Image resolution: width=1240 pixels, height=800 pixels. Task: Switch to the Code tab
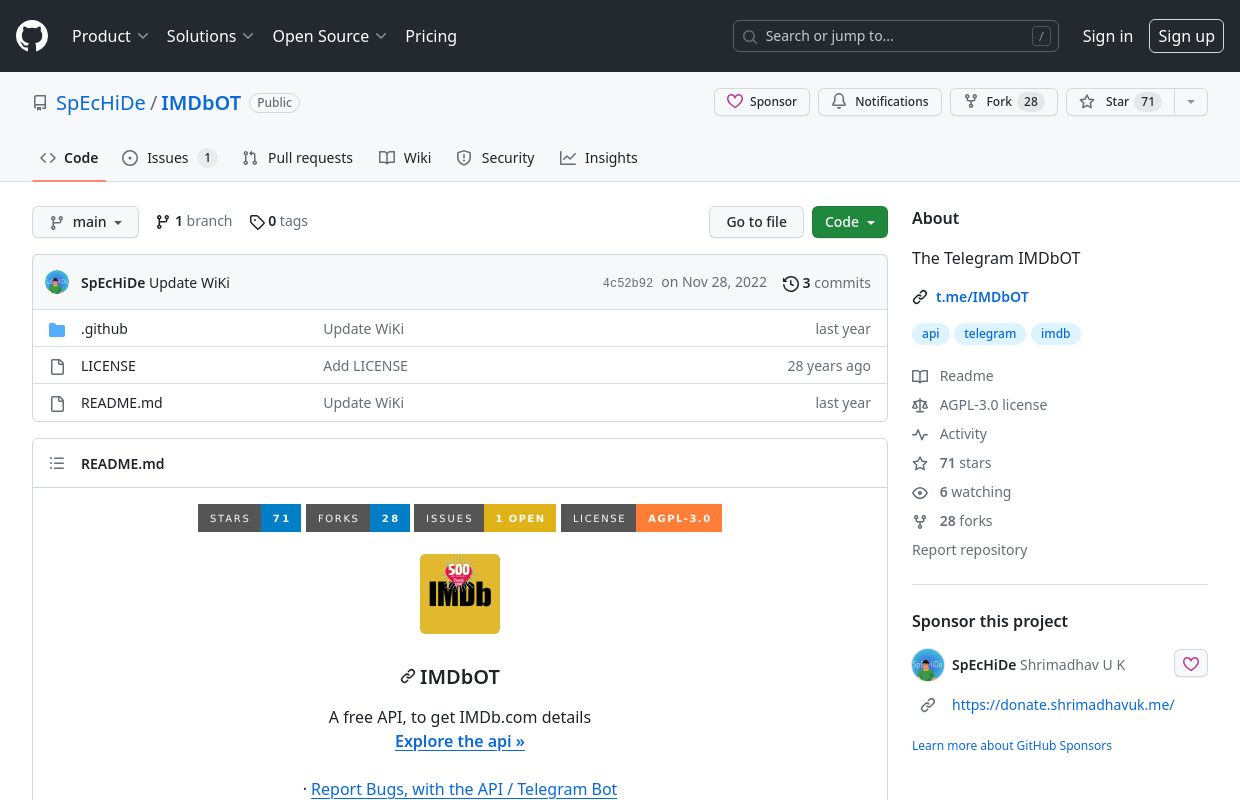pos(69,158)
